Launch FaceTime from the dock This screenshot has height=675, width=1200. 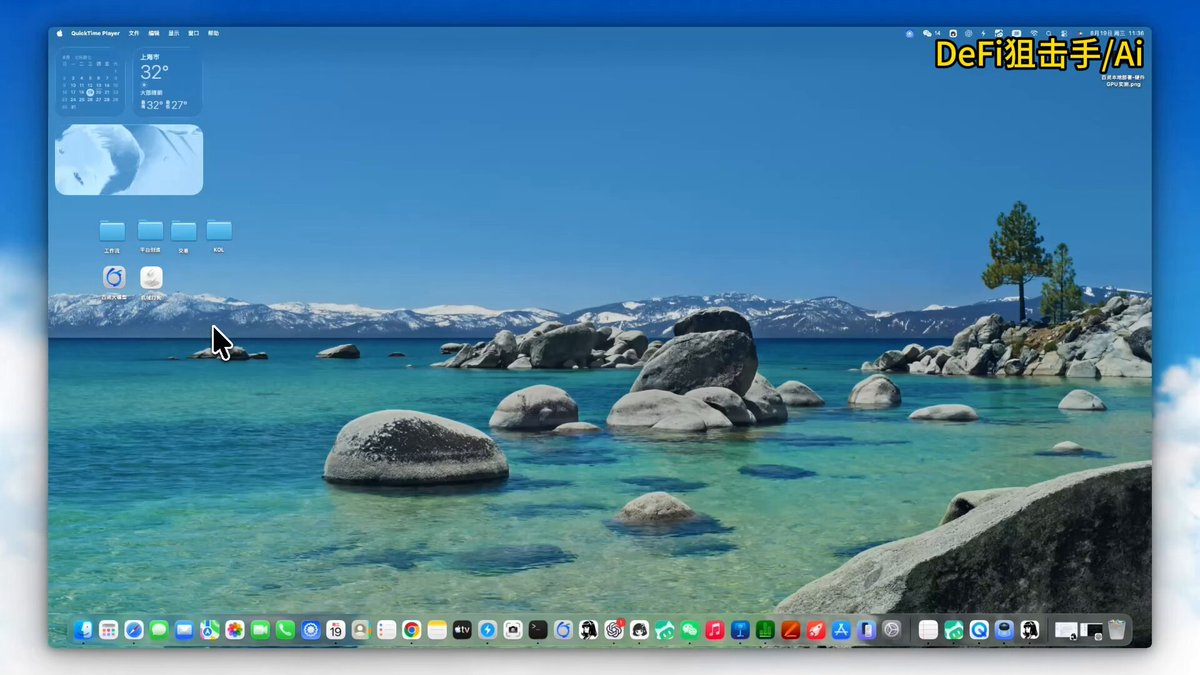coord(260,630)
